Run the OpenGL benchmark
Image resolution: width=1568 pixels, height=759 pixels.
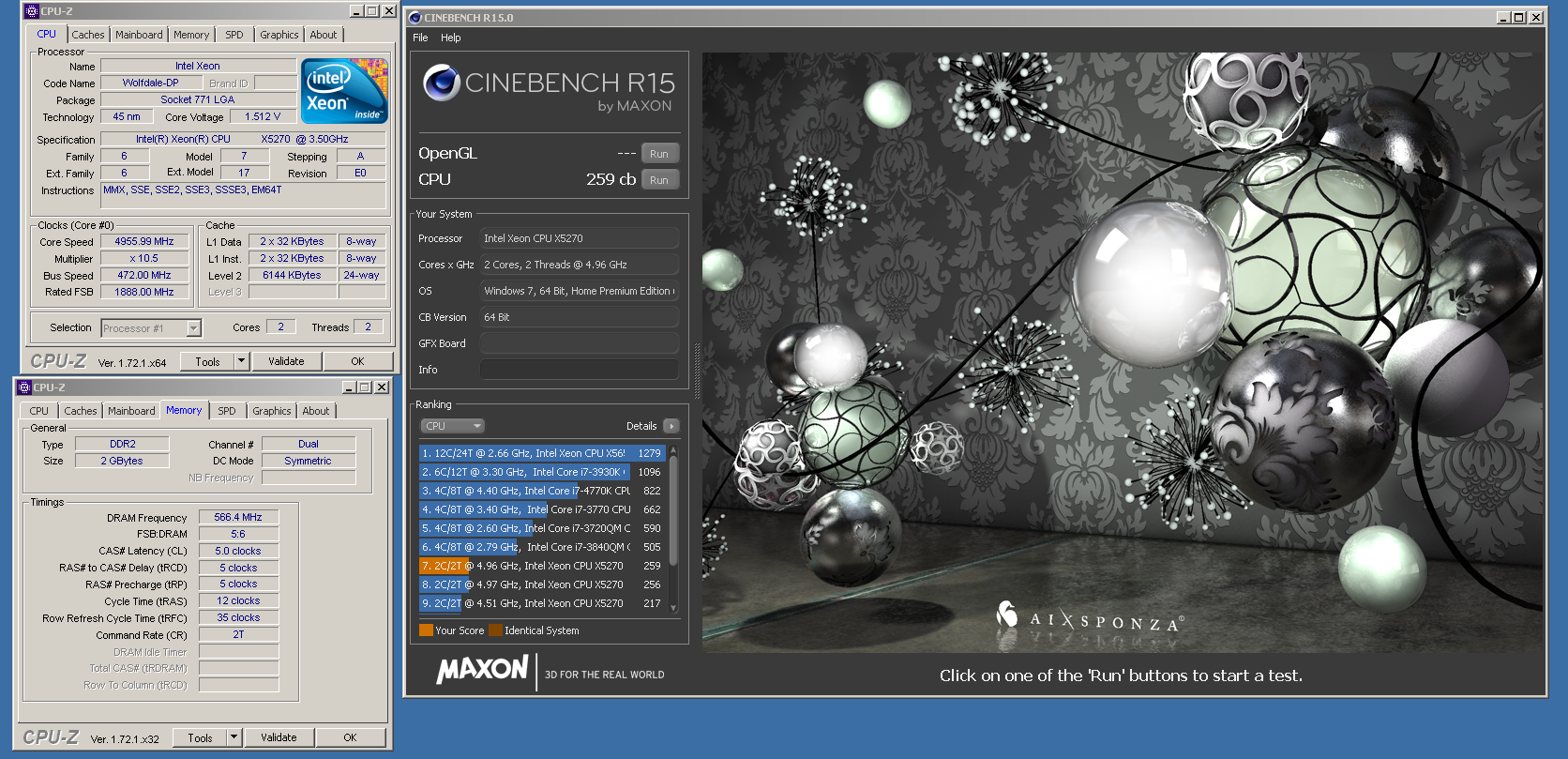click(x=659, y=154)
